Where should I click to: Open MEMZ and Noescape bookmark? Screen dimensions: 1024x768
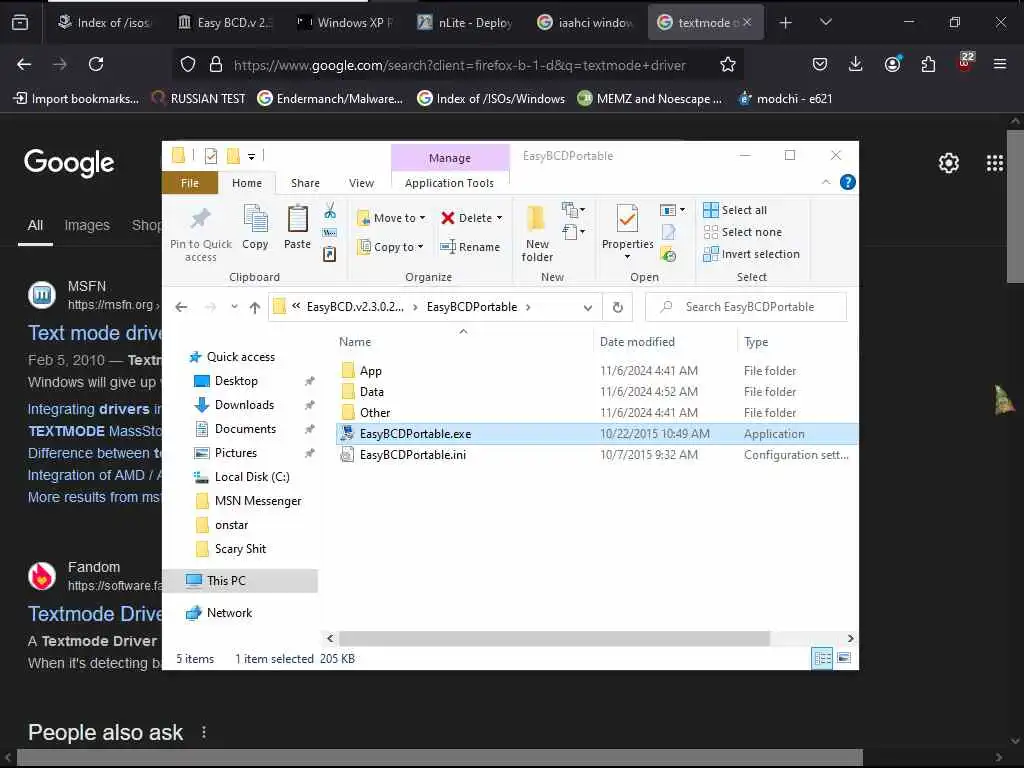click(x=650, y=99)
